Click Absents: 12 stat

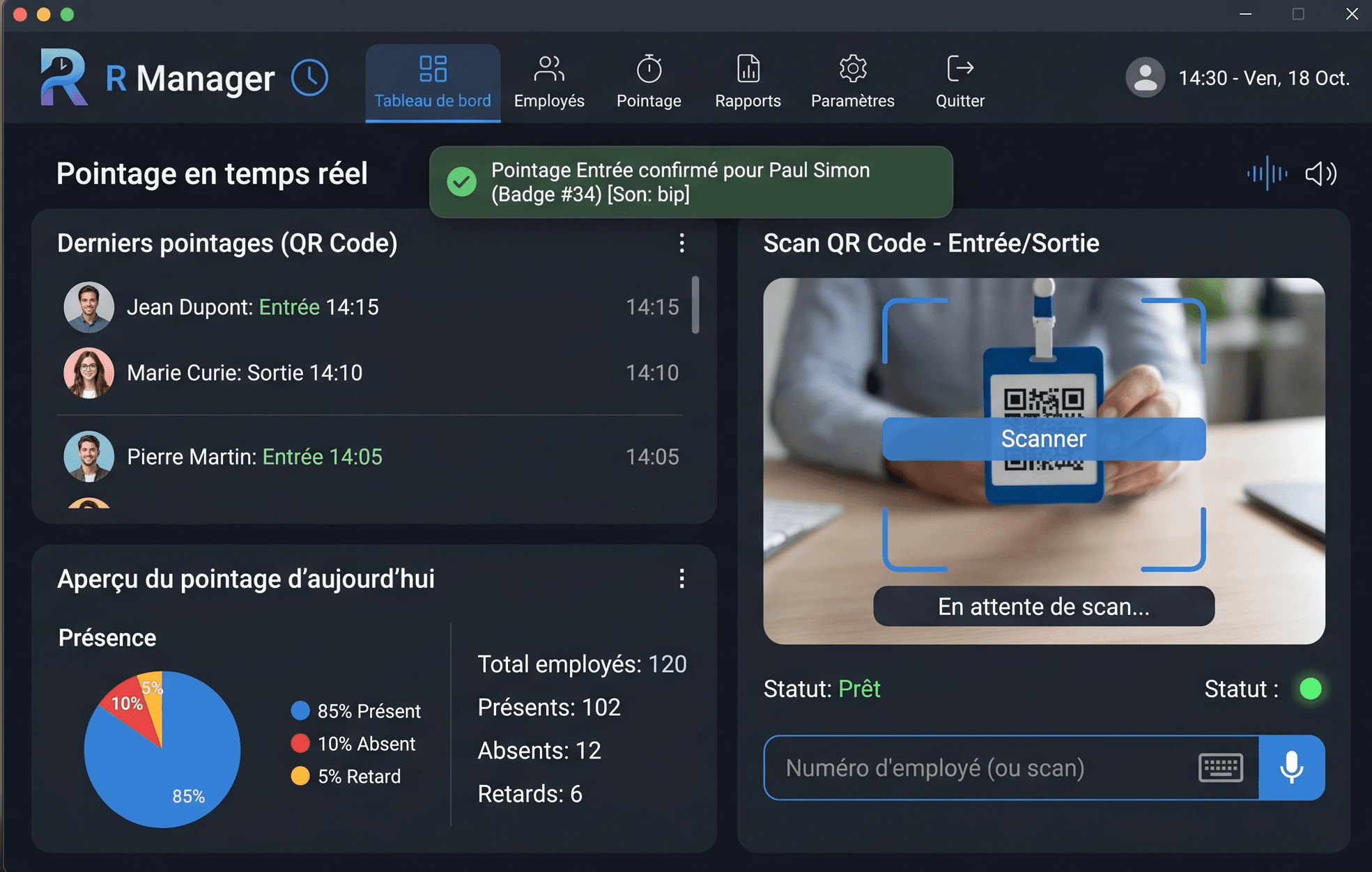tap(539, 751)
